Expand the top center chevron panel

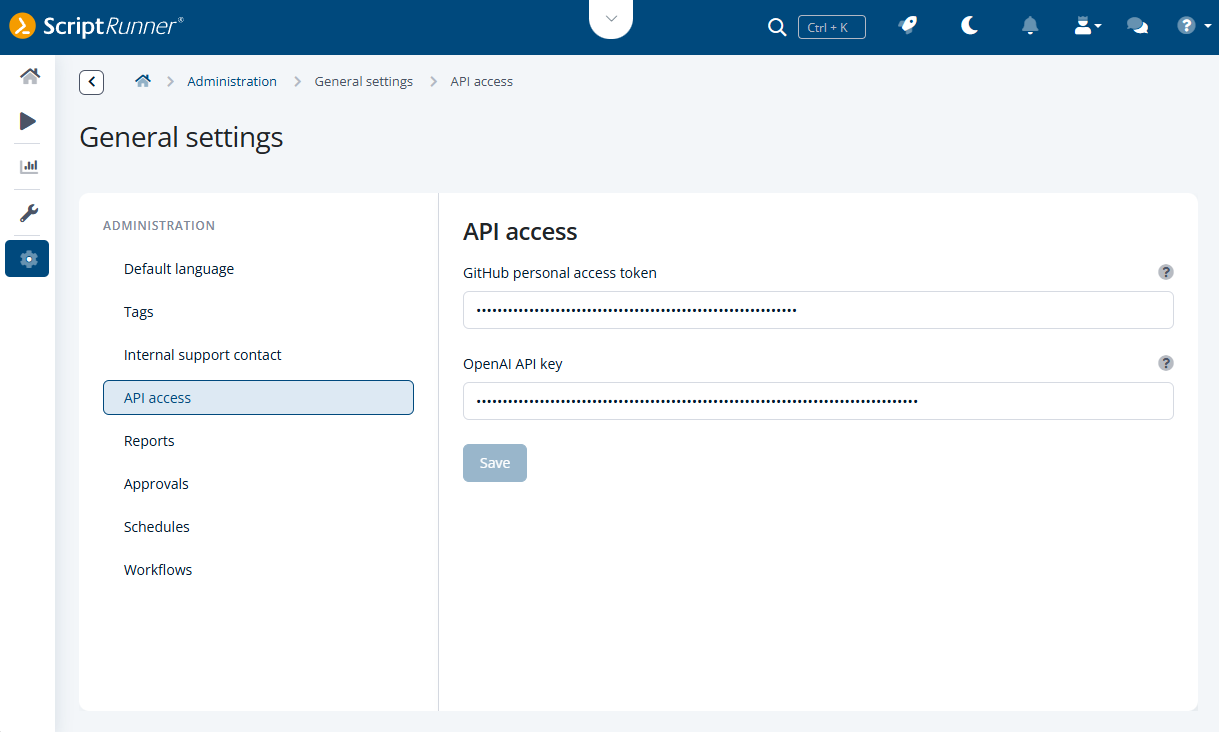[x=611, y=19]
